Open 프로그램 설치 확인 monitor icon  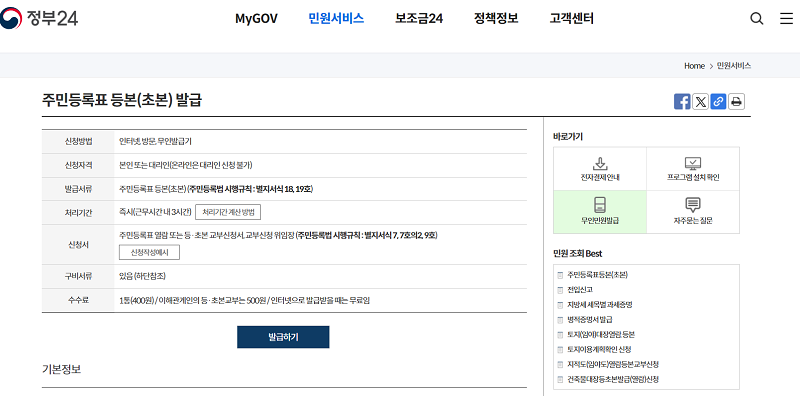coord(693,164)
